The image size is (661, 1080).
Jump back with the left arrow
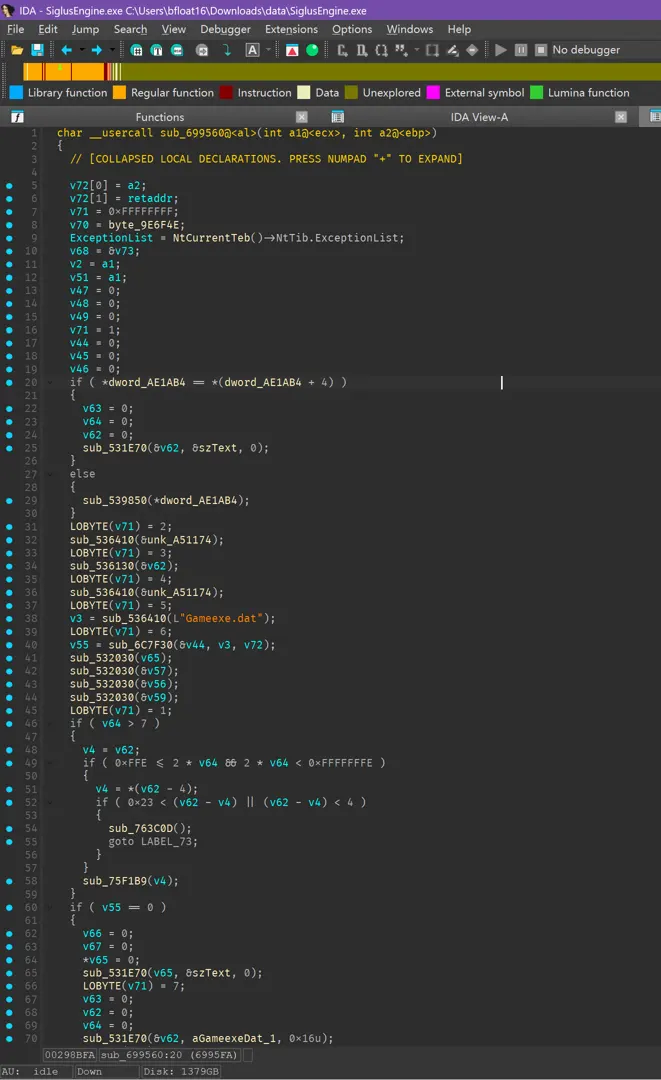[x=67, y=50]
